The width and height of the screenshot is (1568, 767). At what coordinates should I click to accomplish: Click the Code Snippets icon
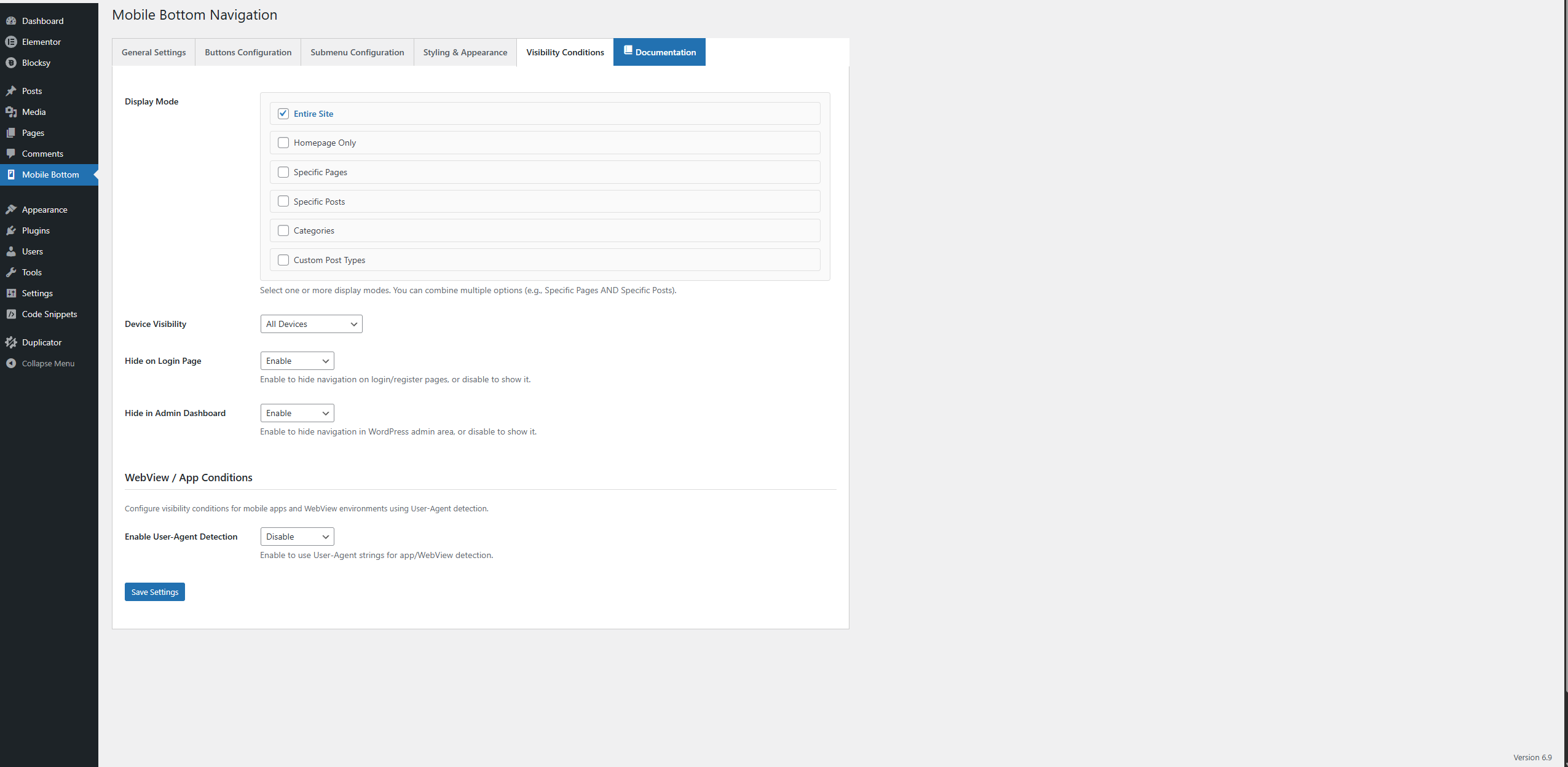tap(11, 314)
